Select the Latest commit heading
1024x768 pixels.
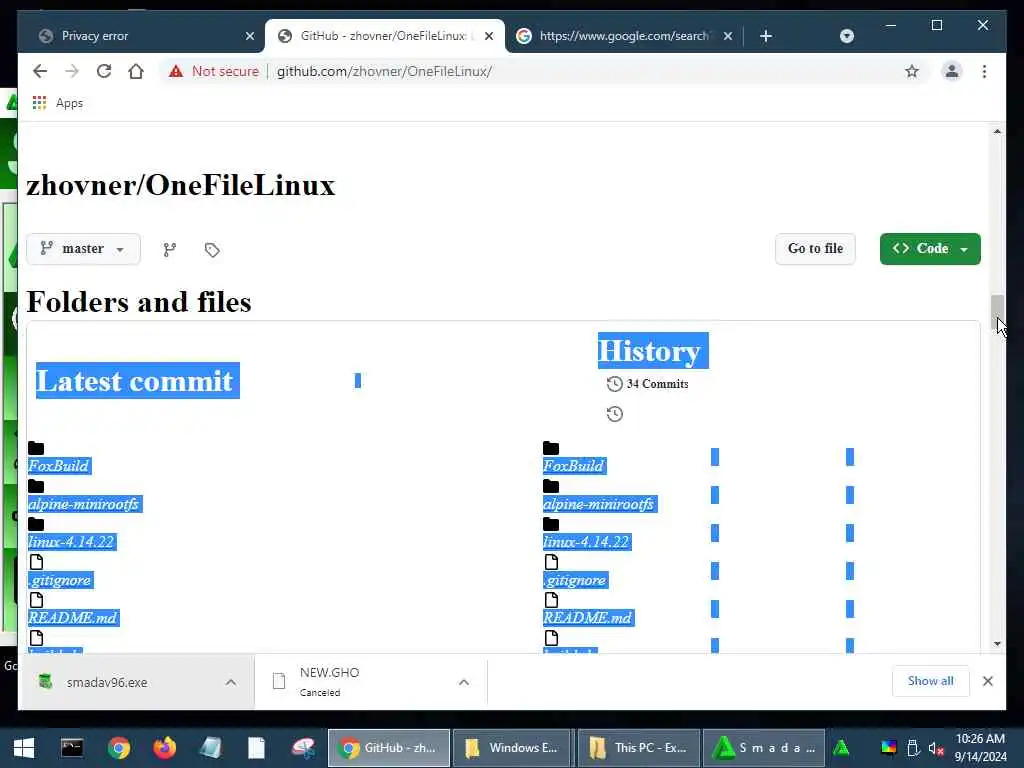137,381
